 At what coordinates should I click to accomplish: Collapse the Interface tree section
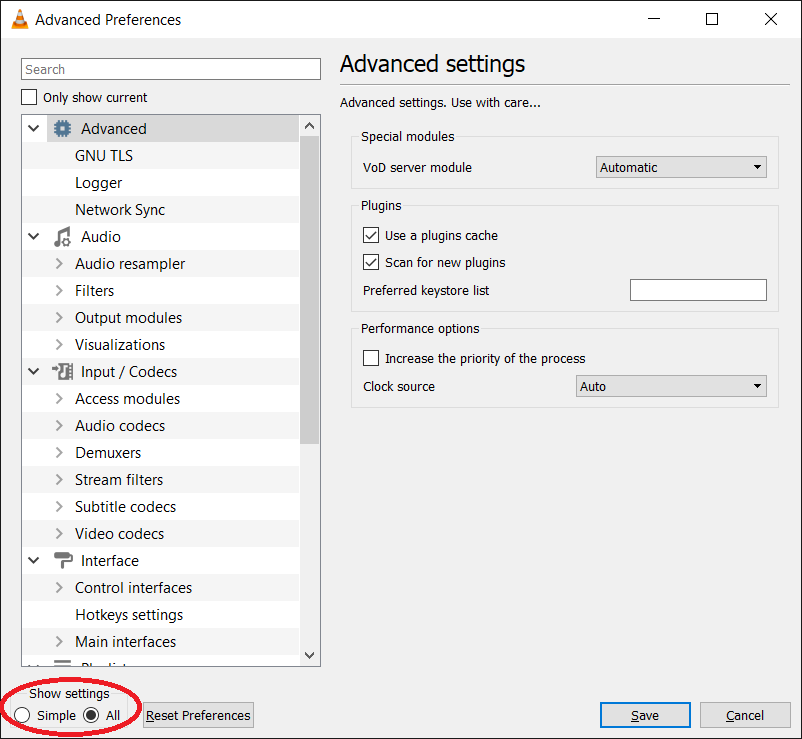[x=34, y=561]
